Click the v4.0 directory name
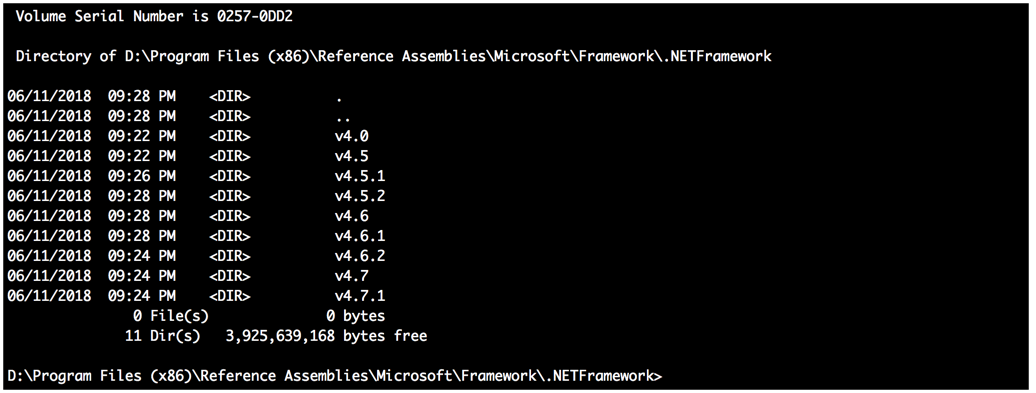 [x=352, y=137]
